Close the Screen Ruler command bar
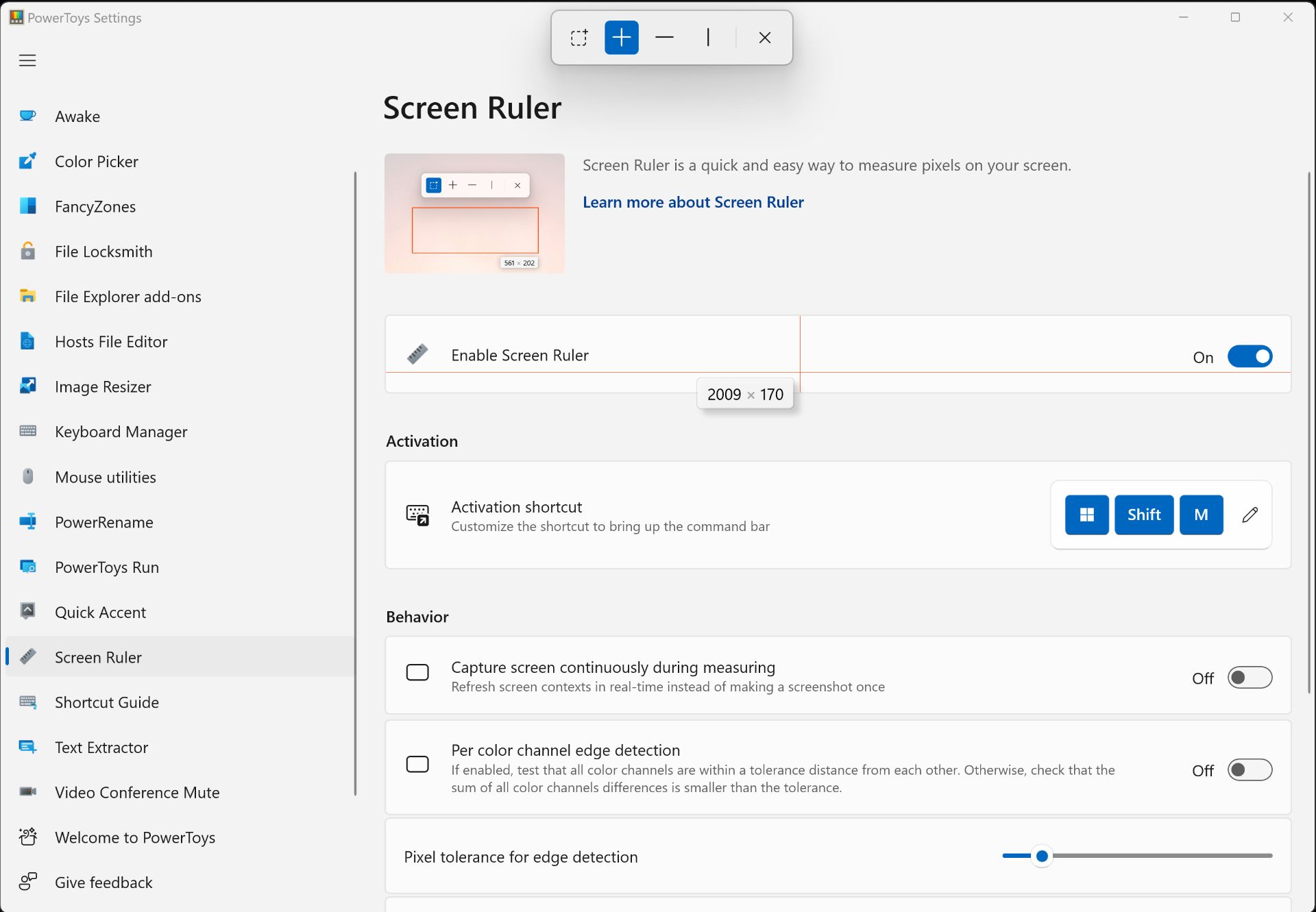 [x=765, y=38]
